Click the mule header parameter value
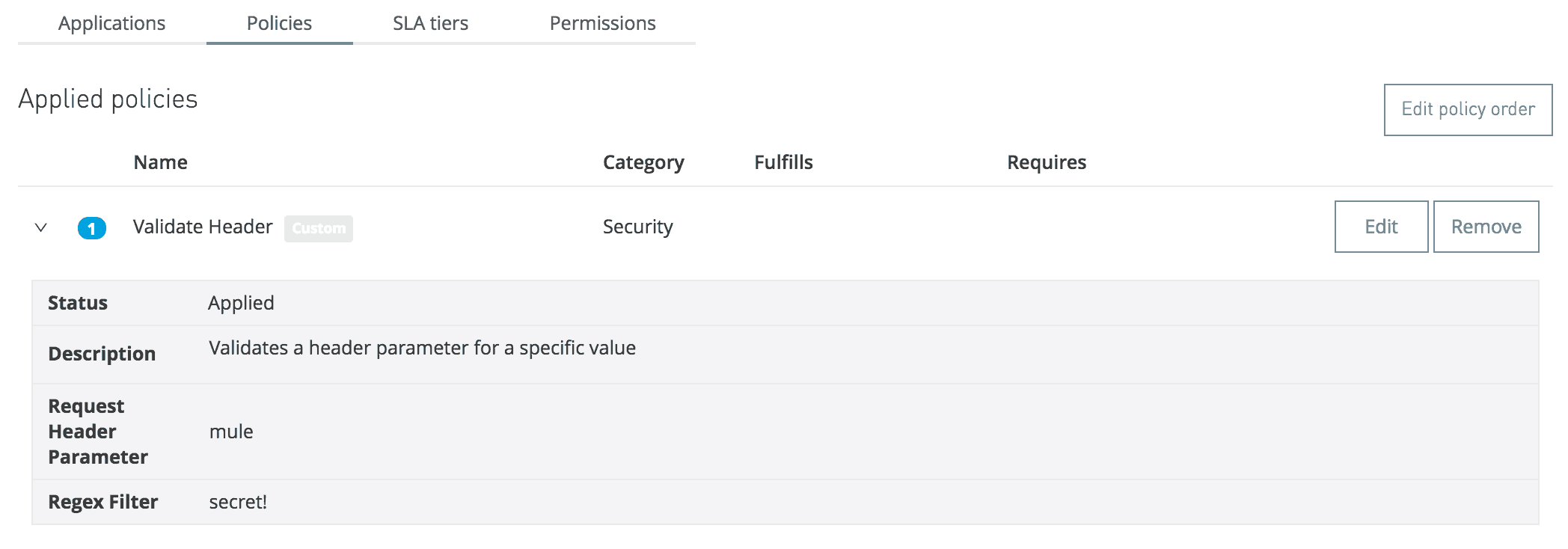The image size is (1568, 549). coord(231,432)
